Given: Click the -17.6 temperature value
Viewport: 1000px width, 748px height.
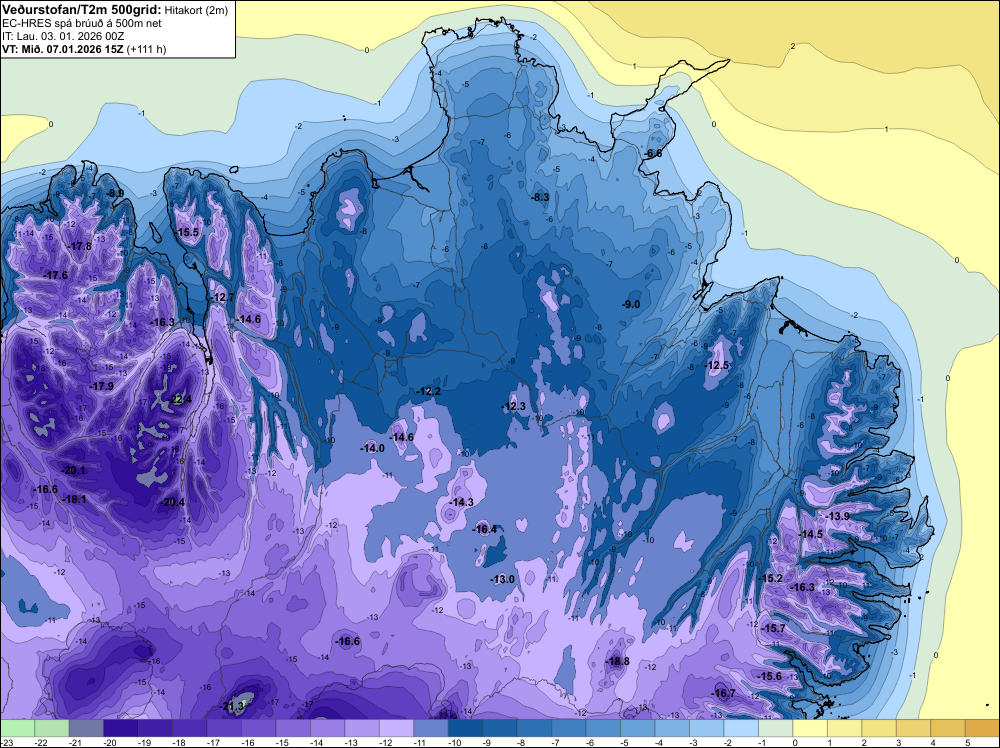Looking at the screenshot, I should 56,275.
